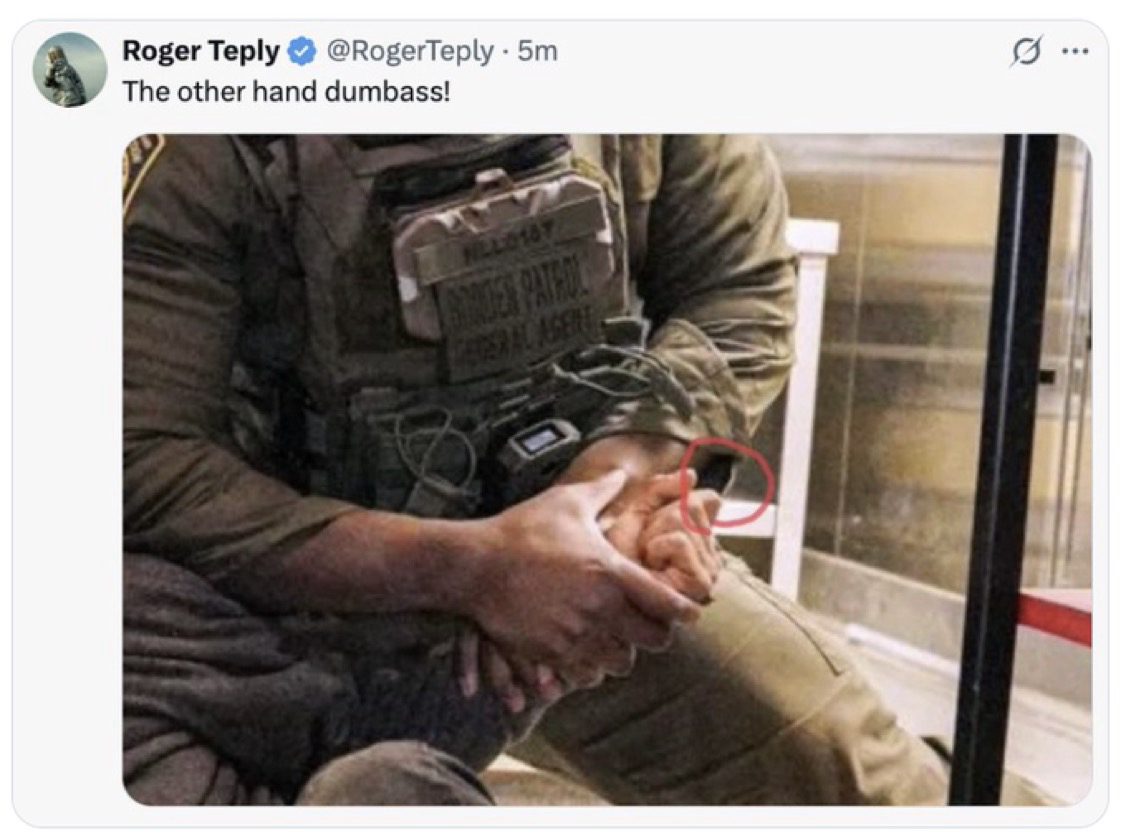Click the shoulder emblem patch in the photo
The height and width of the screenshot is (836, 1125).
tap(142, 170)
